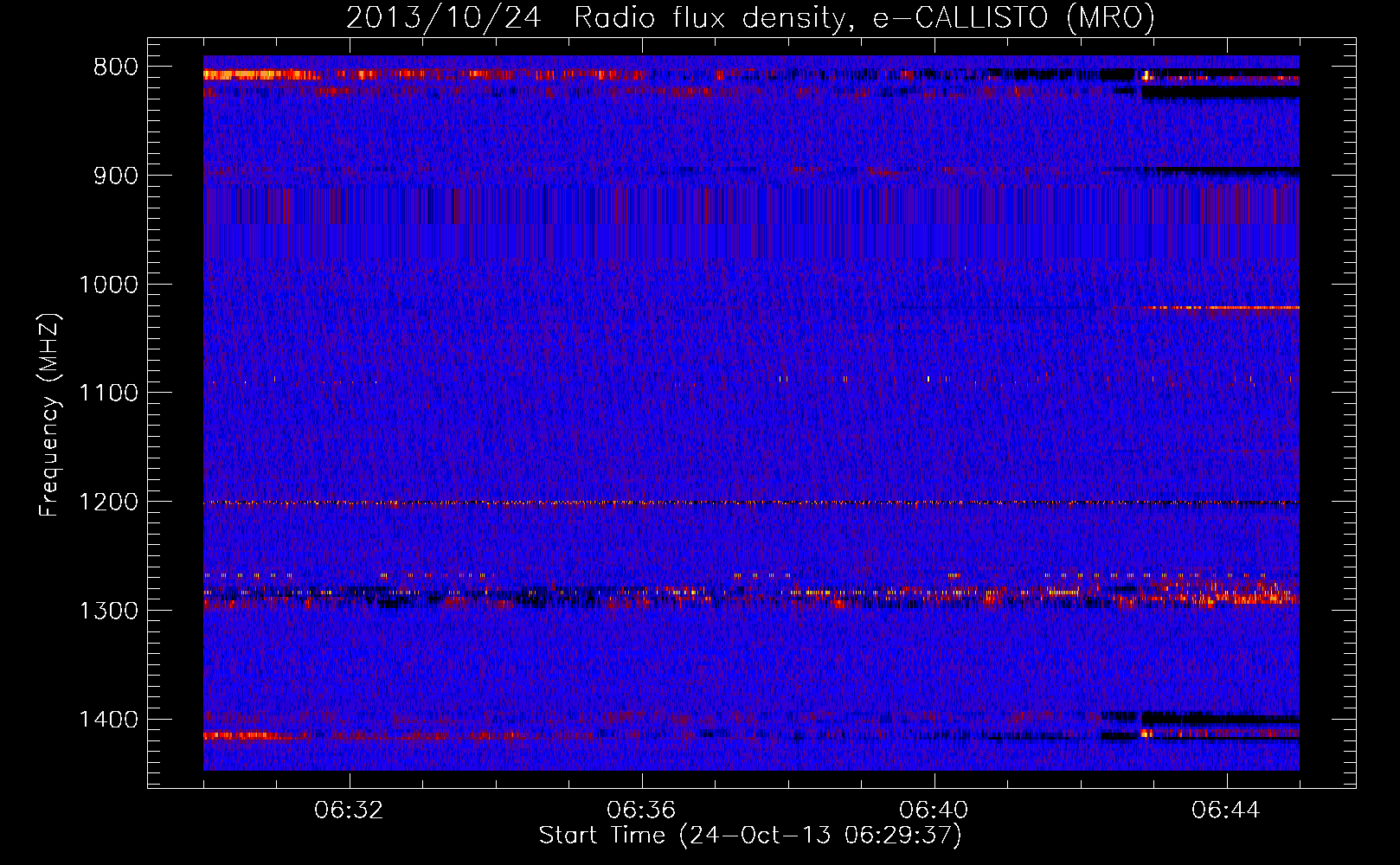Click the 06:44 time tick label
1400x865 pixels.
(1226, 811)
